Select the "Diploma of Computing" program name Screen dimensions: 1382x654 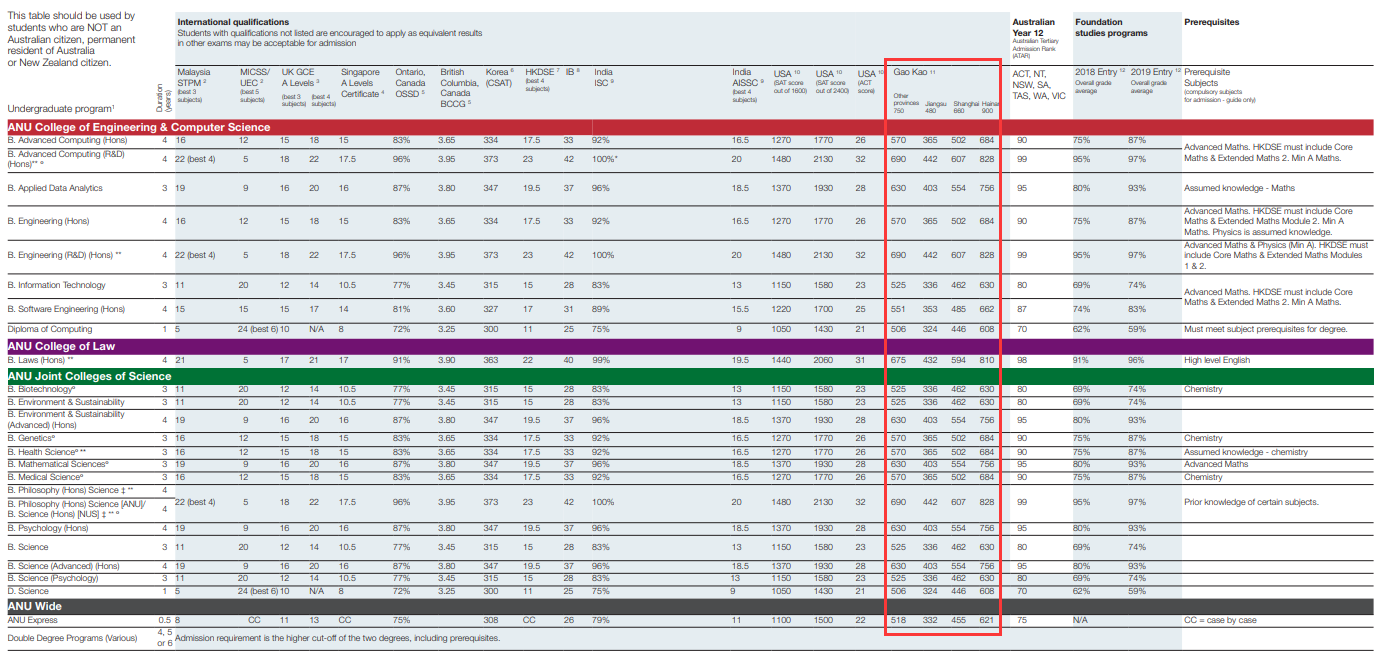point(50,329)
